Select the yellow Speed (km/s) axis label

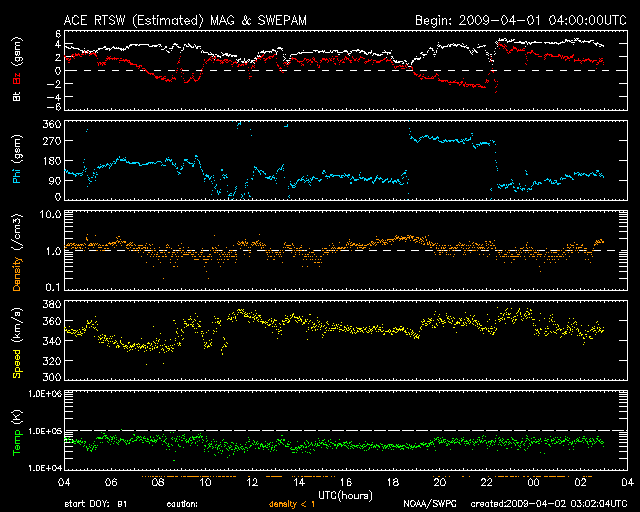coord(17,343)
